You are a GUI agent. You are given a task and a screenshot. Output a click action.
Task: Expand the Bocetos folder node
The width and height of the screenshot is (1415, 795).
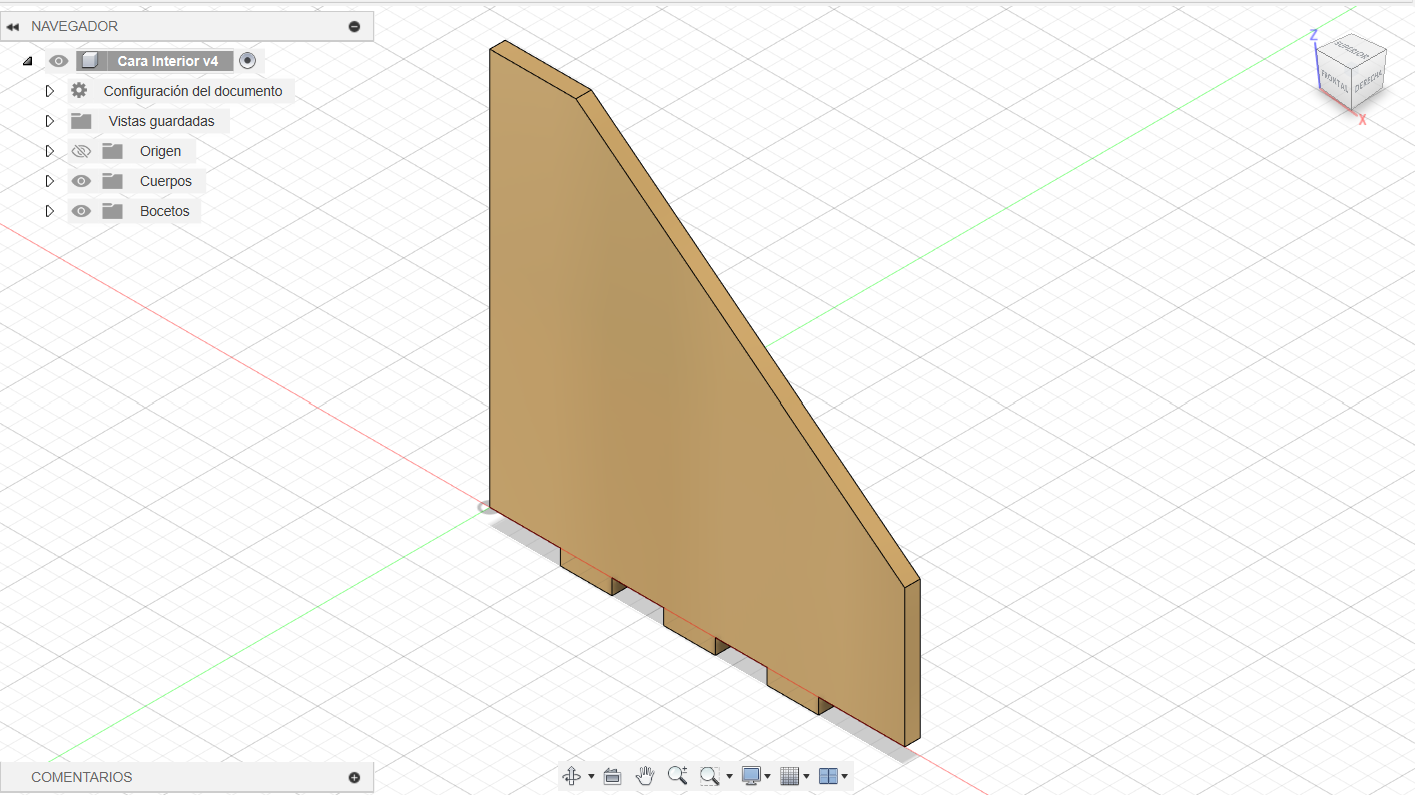49,211
